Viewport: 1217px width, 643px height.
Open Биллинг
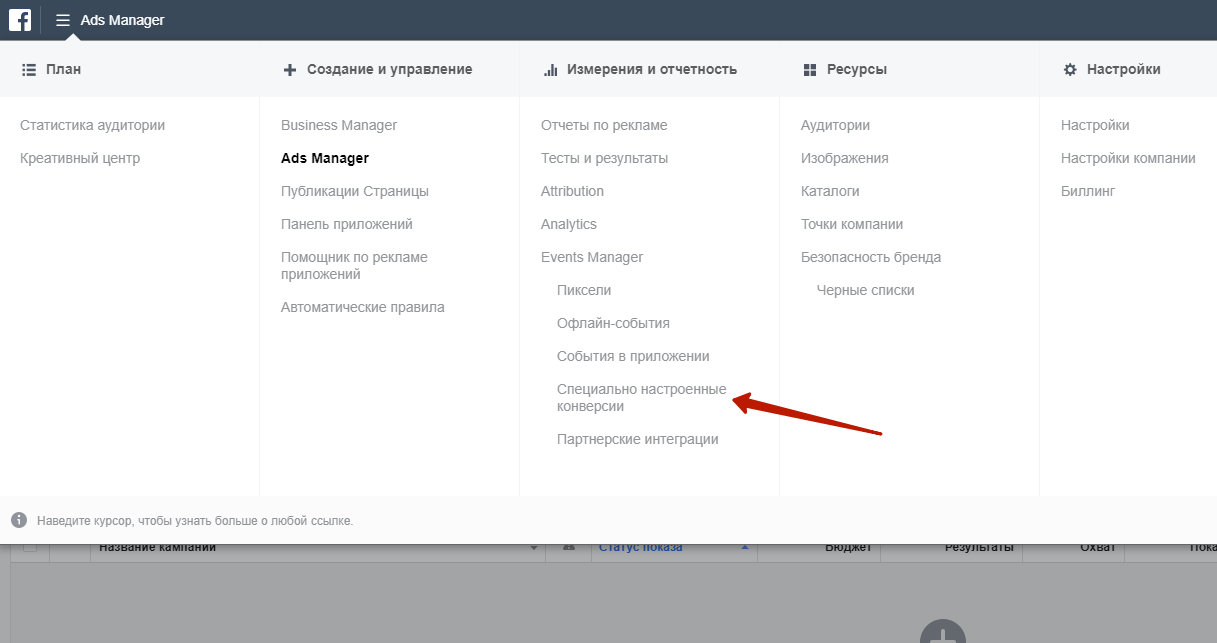click(1088, 191)
